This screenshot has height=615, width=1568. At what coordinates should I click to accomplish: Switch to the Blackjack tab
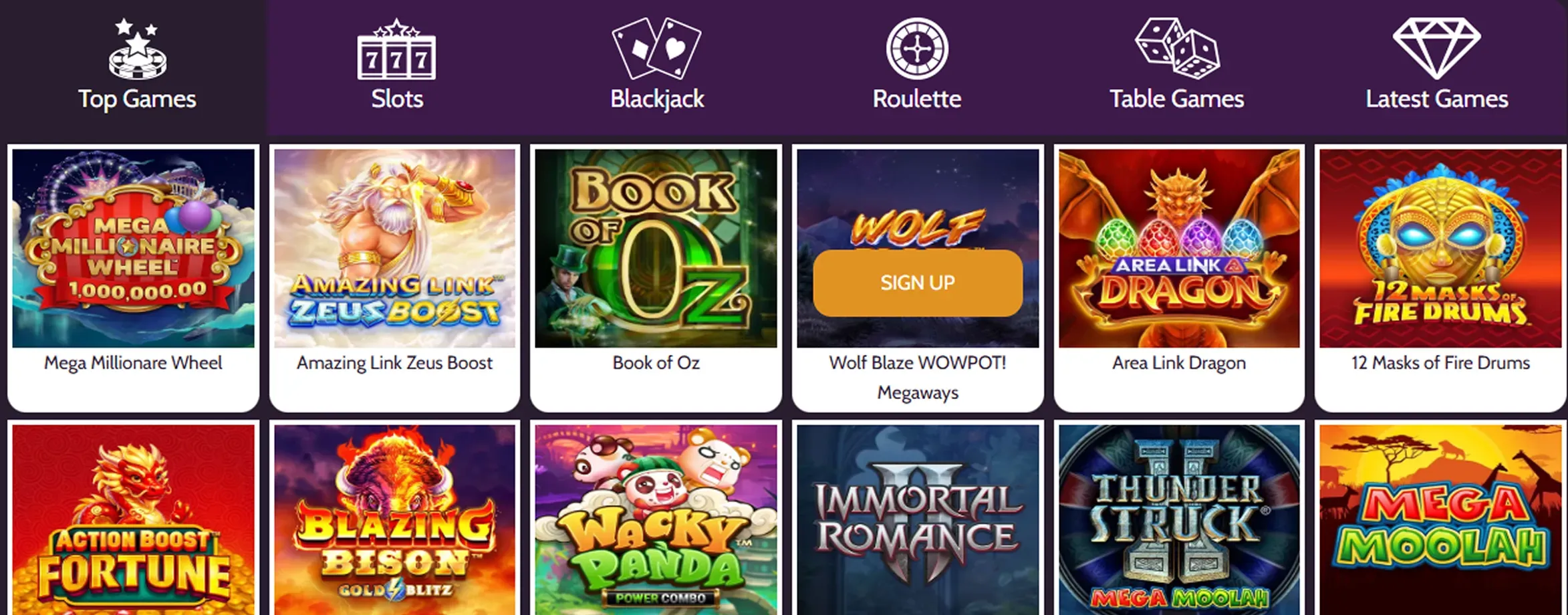(656, 64)
